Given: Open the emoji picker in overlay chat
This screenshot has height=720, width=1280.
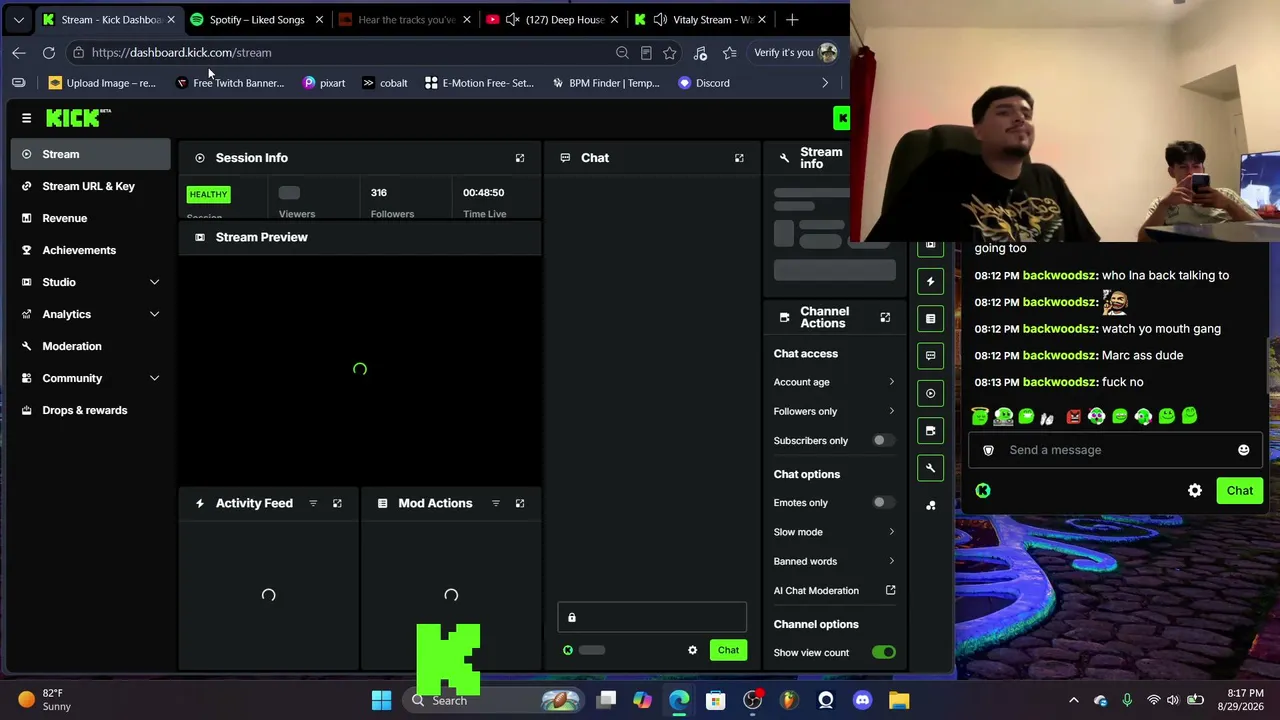Looking at the screenshot, I should (1243, 450).
